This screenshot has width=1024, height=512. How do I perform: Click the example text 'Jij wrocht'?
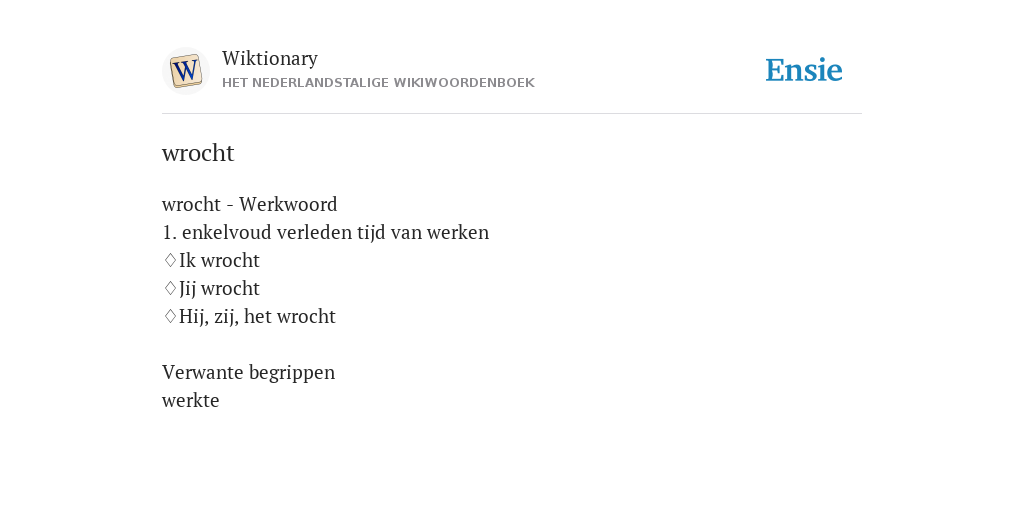[x=219, y=289]
